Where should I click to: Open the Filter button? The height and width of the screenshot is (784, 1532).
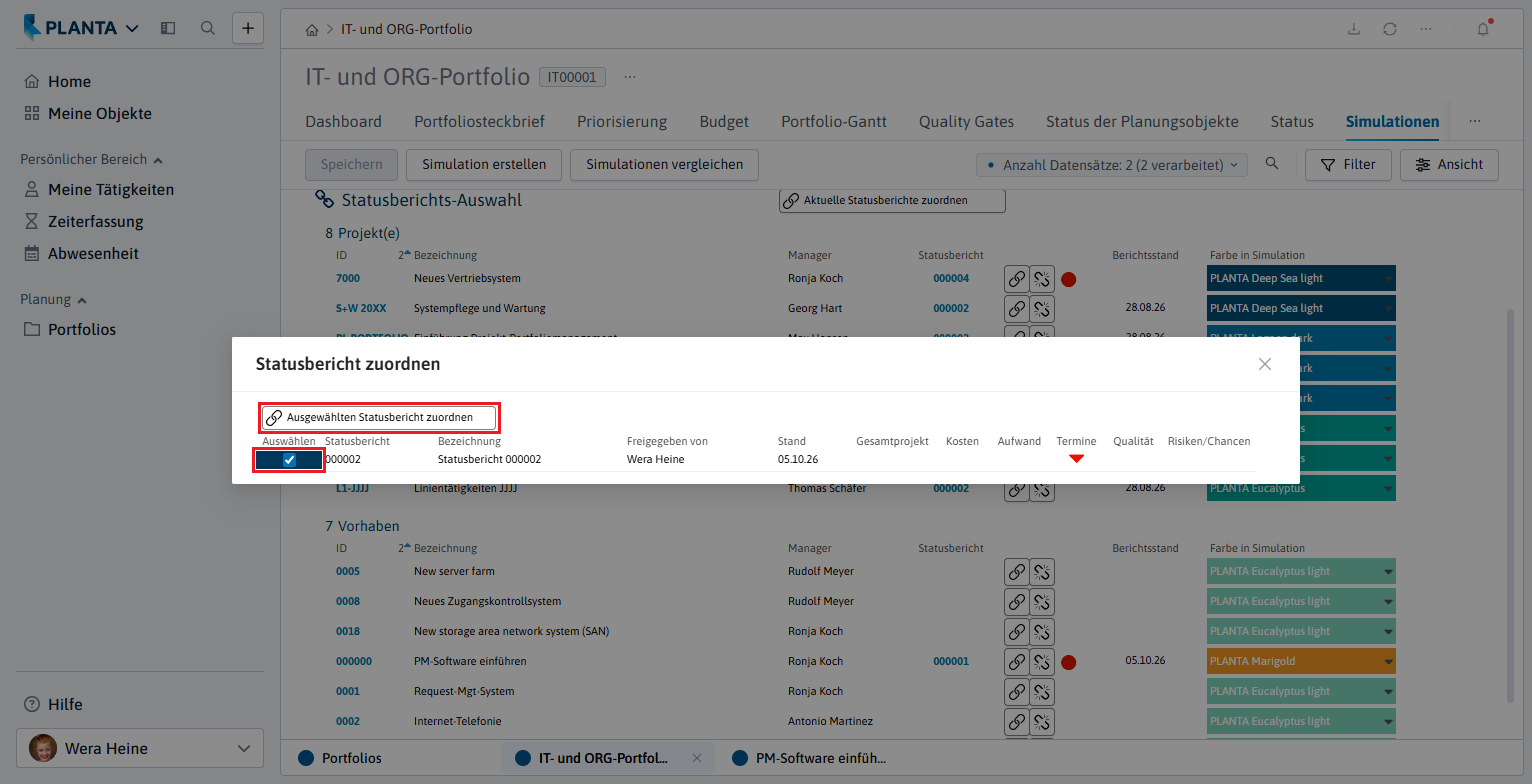pyautogui.click(x=1348, y=164)
